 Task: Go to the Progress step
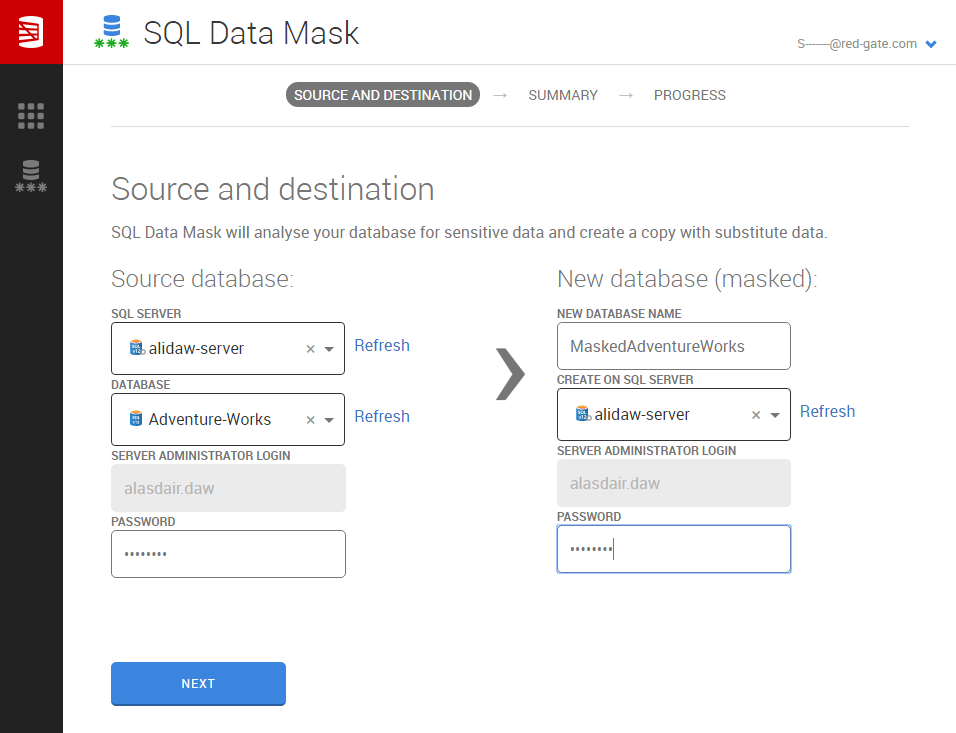pyautogui.click(x=690, y=95)
